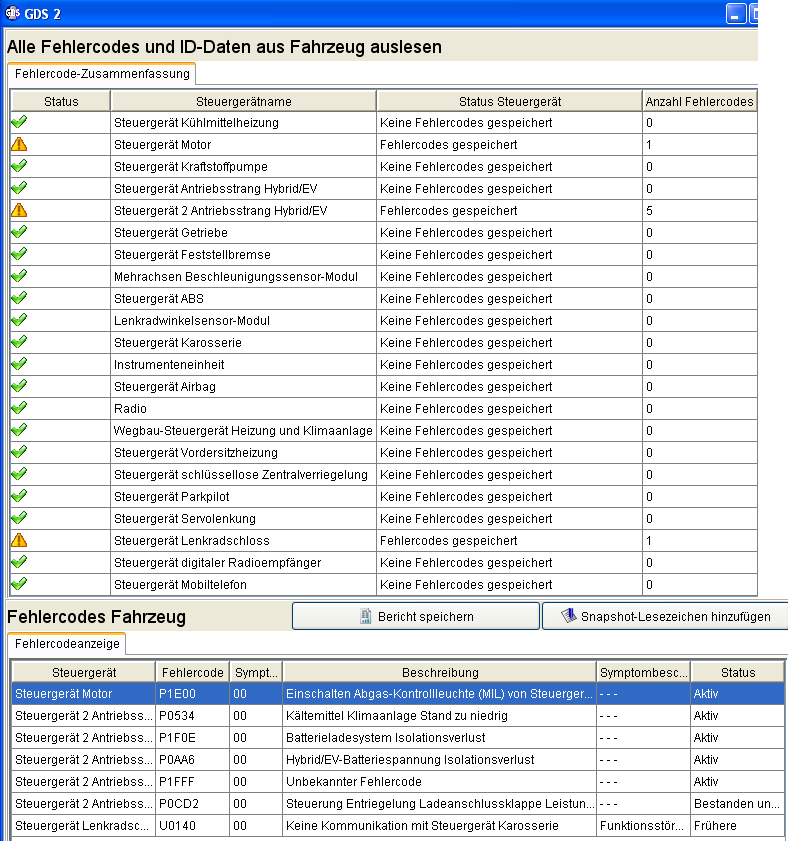Sort by Steuergerätname column header
Viewport: 788px width, 841px height.
pos(243,101)
